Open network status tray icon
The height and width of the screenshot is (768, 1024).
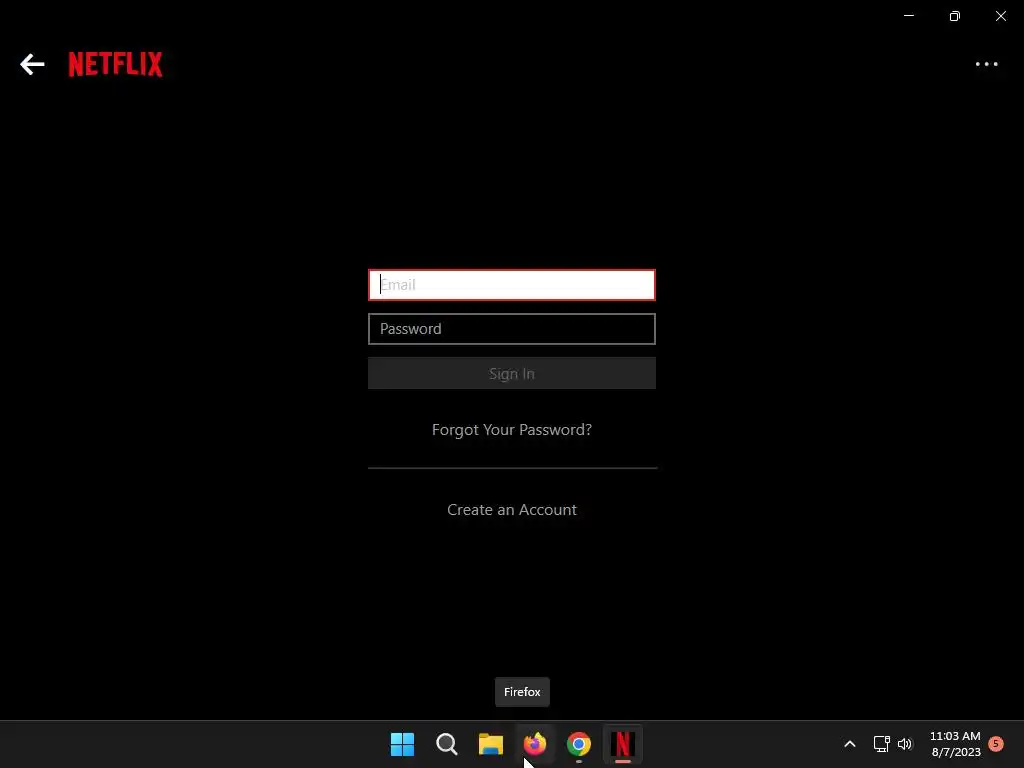click(x=882, y=744)
